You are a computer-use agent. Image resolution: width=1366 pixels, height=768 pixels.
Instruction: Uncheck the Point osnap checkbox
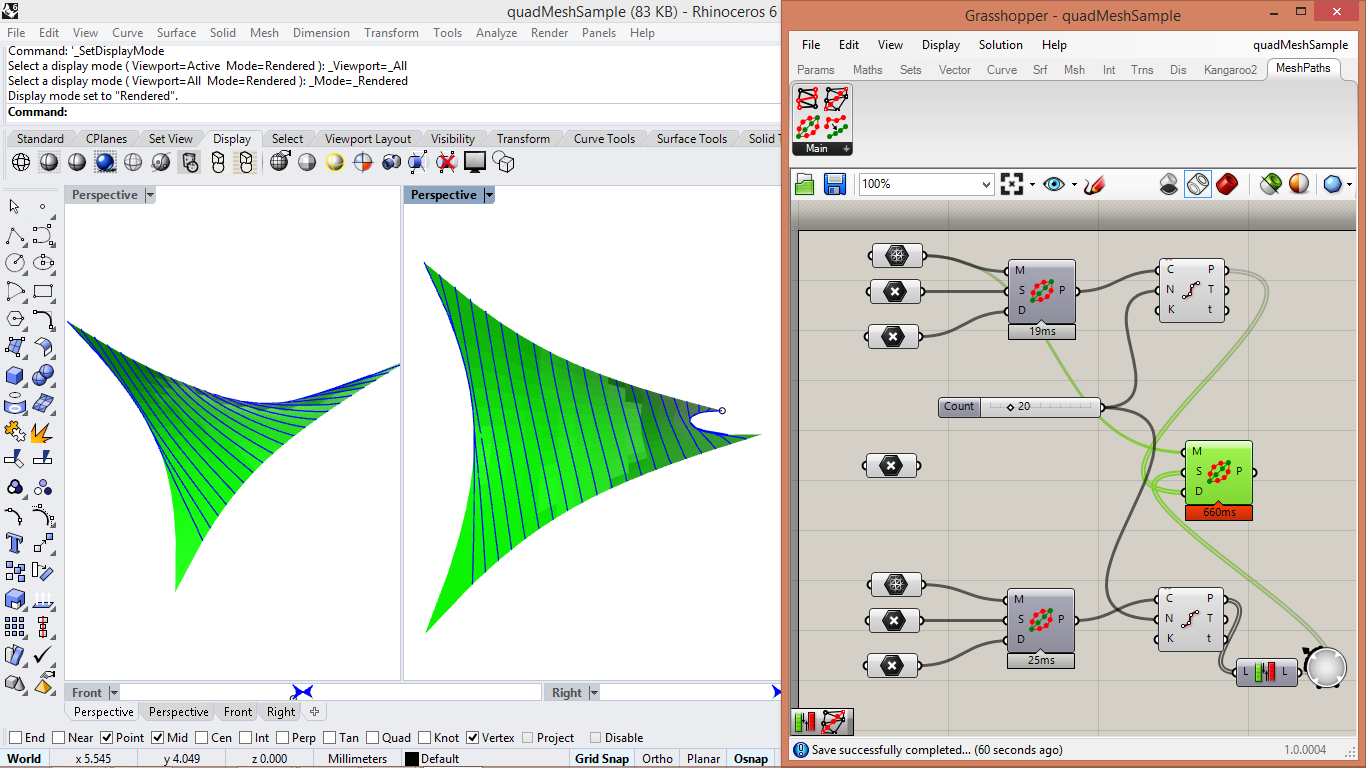coord(107,738)
